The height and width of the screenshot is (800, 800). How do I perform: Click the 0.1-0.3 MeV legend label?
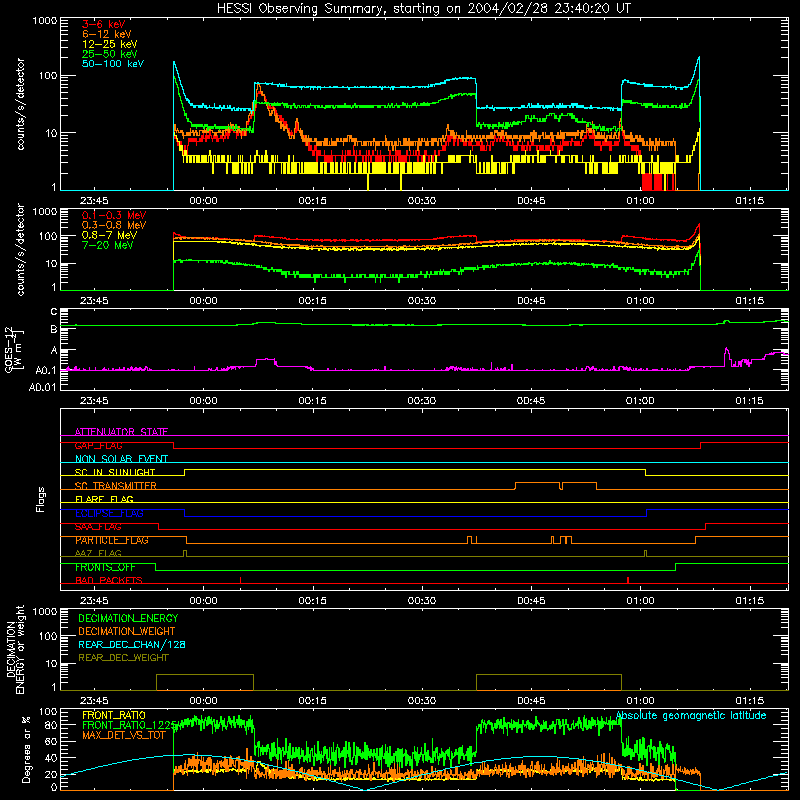pyautogui.click(x=114, y=216)
